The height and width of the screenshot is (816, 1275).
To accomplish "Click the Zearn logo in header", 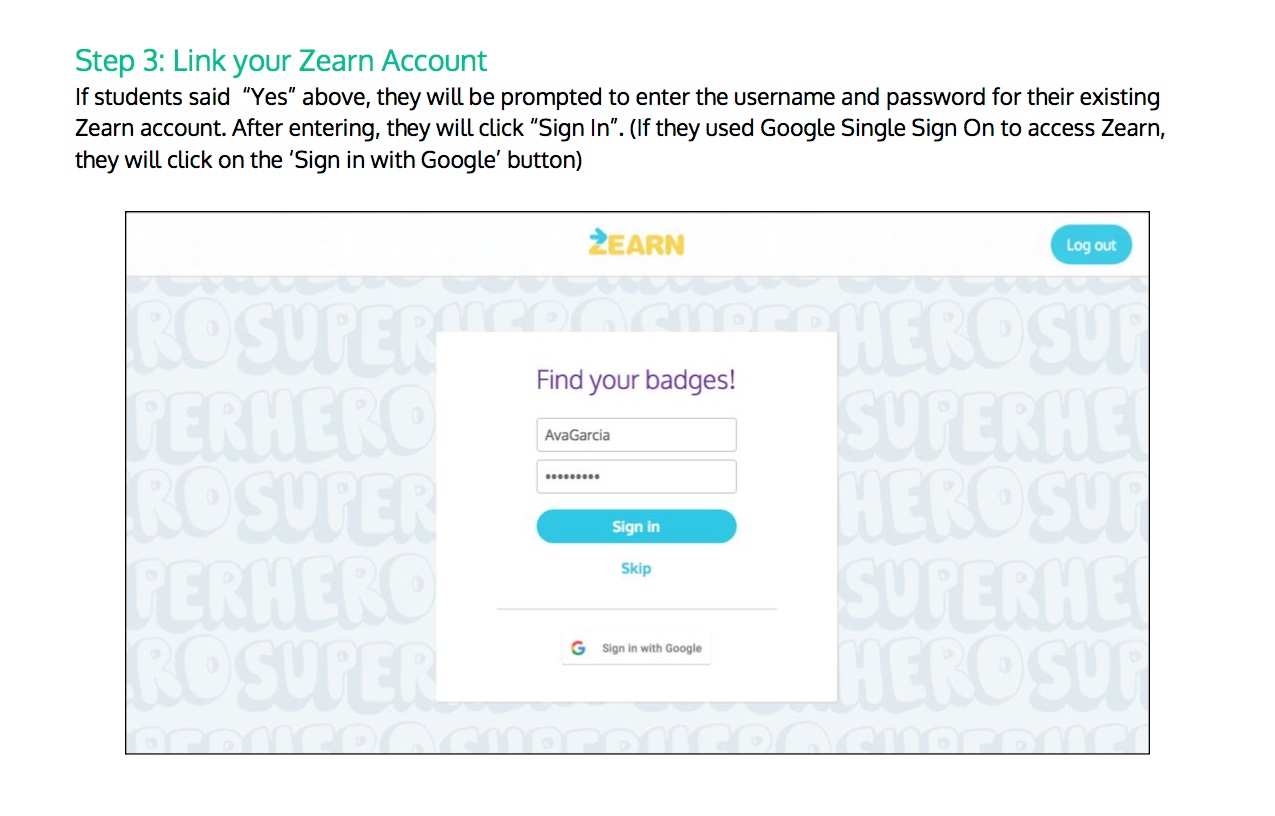I will 636,243.
